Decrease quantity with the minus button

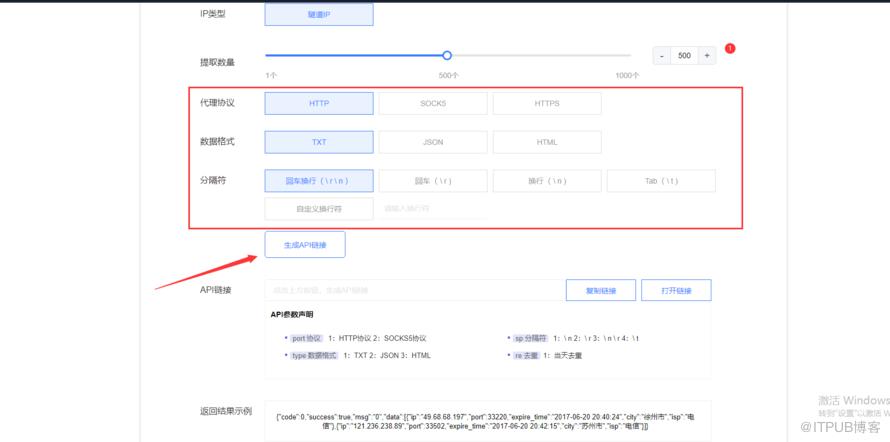click(662, 56)
